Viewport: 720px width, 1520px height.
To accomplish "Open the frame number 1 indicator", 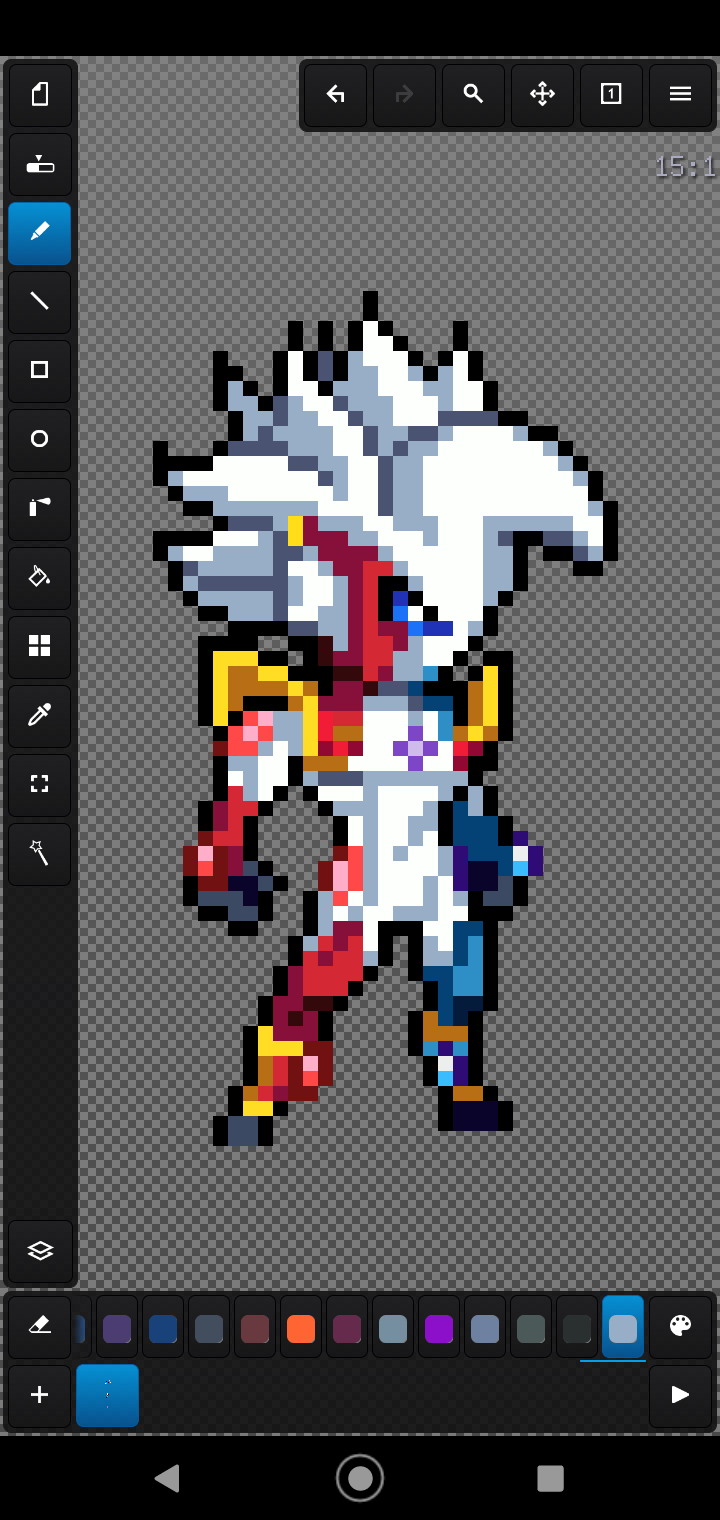I will pyautogui.click(x=612, y=95).
